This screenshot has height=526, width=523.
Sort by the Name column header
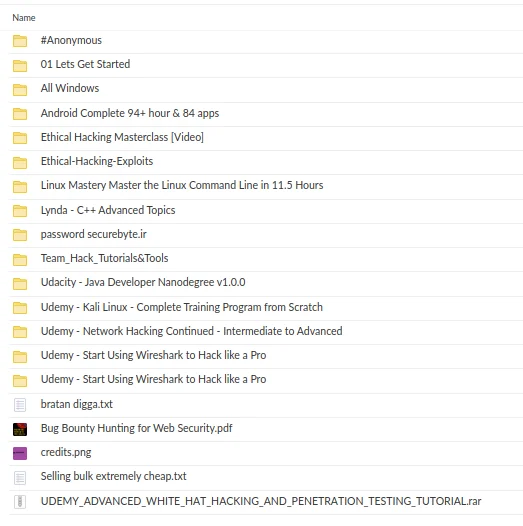[x=24, y=18]
